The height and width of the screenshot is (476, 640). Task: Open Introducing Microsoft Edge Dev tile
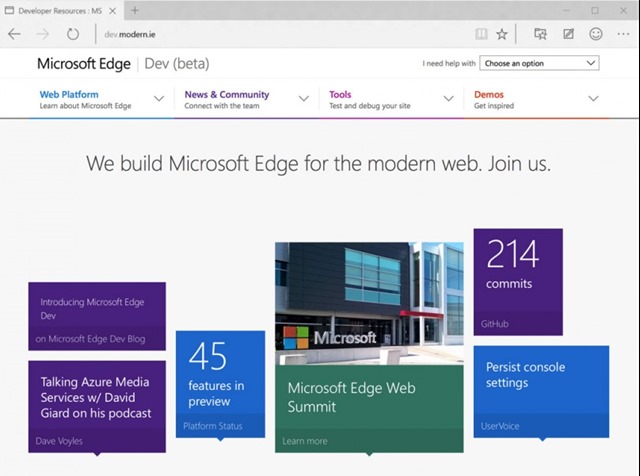tap(97, 316)
